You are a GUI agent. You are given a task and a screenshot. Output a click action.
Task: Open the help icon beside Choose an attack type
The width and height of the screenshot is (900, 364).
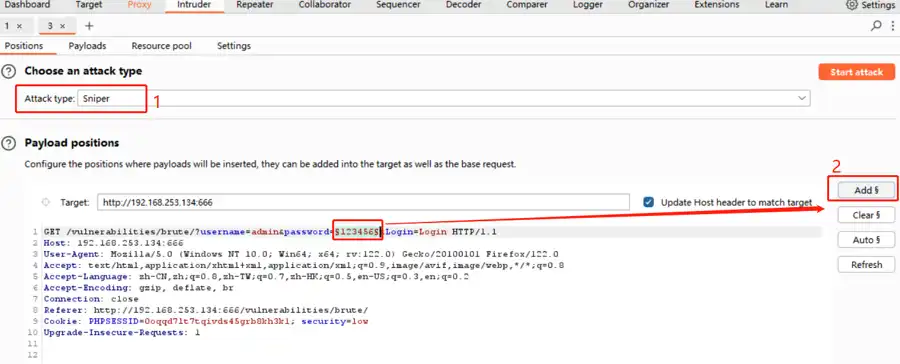tap(8, 72)
